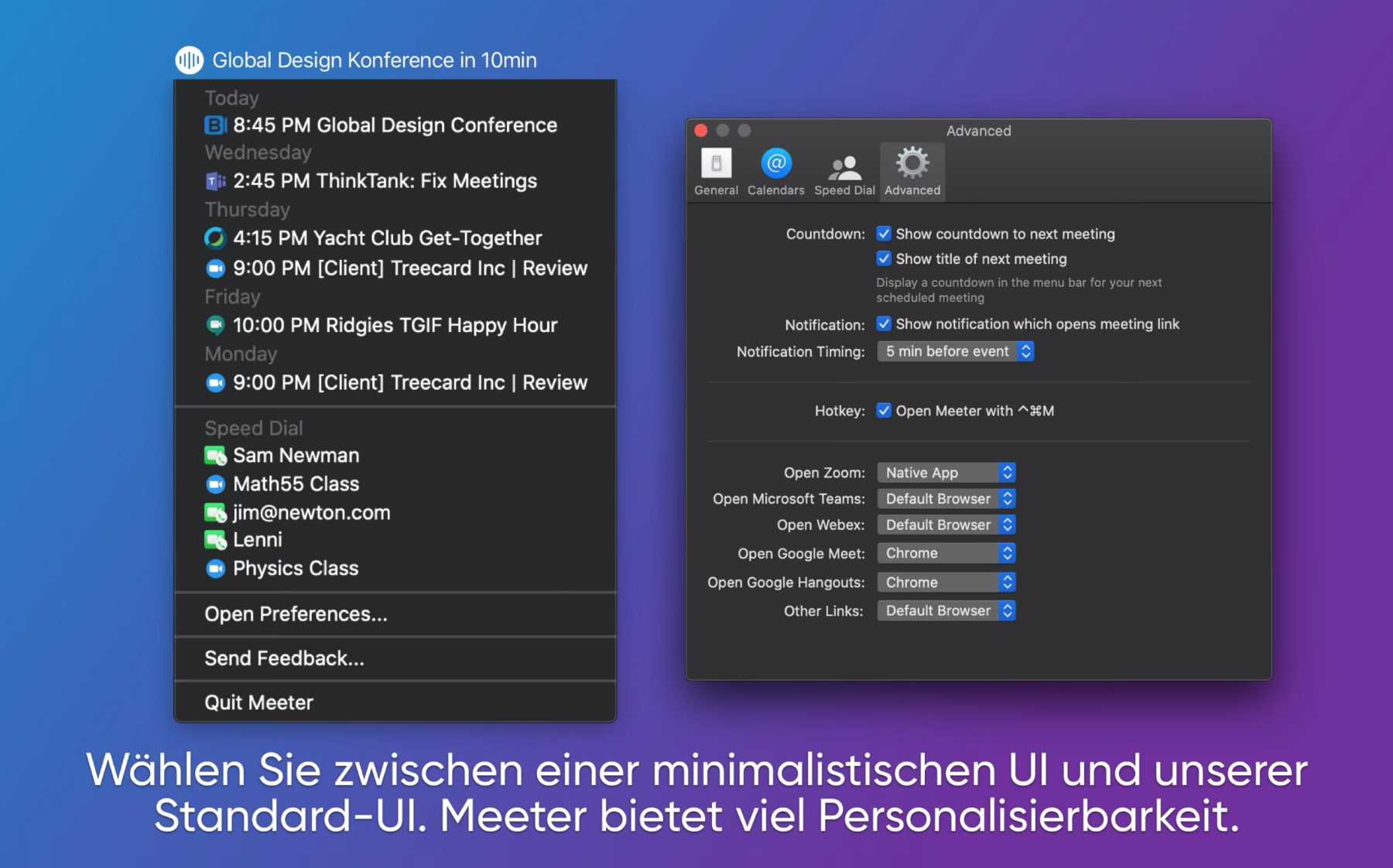Disable Show countdown to next meeting
Viewport: 1393px width, 868px height.
click(884, 234)
